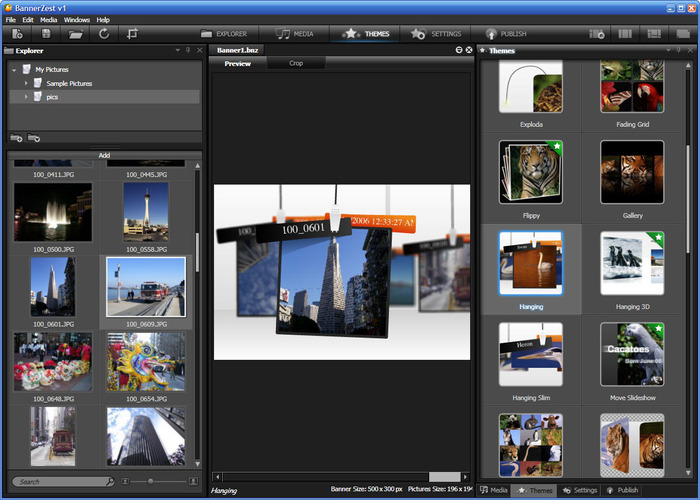Open the Explorer workspace button
This screenshot has width=700, height=500.
point(224,34)
